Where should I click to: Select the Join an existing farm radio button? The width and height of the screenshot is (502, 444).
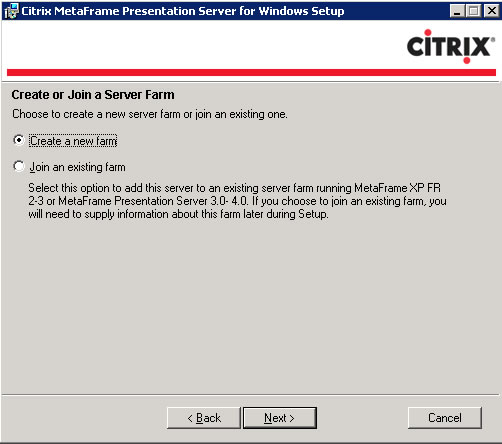(19, 166)
